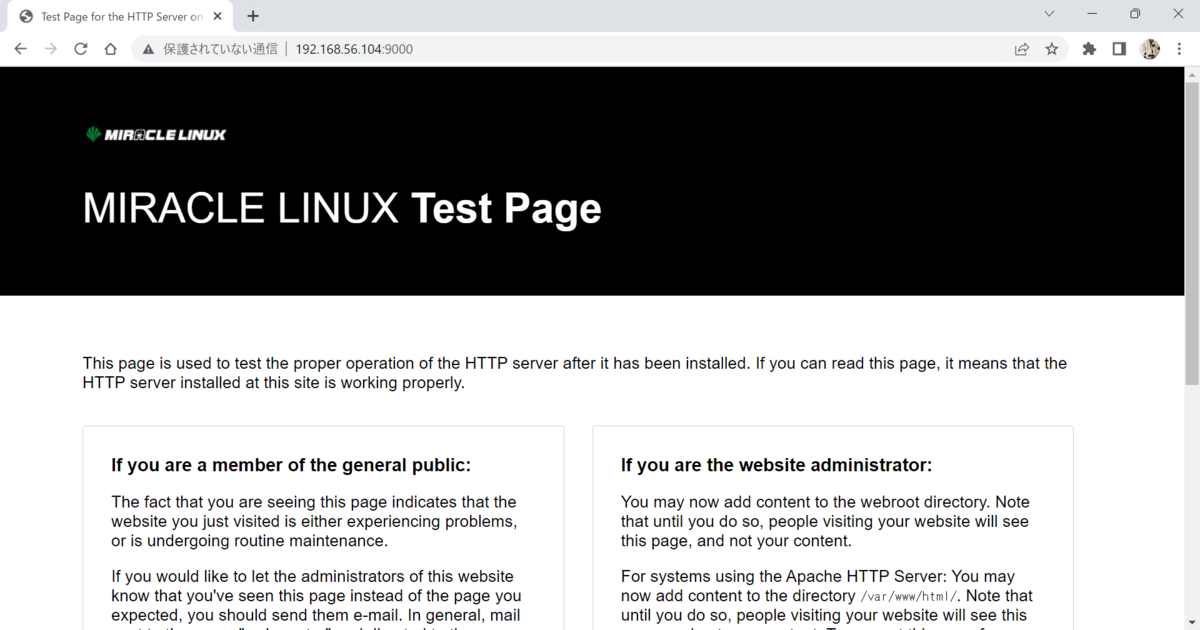Reload the current page
1200x630 pixels.
click(x=81, y=48)
